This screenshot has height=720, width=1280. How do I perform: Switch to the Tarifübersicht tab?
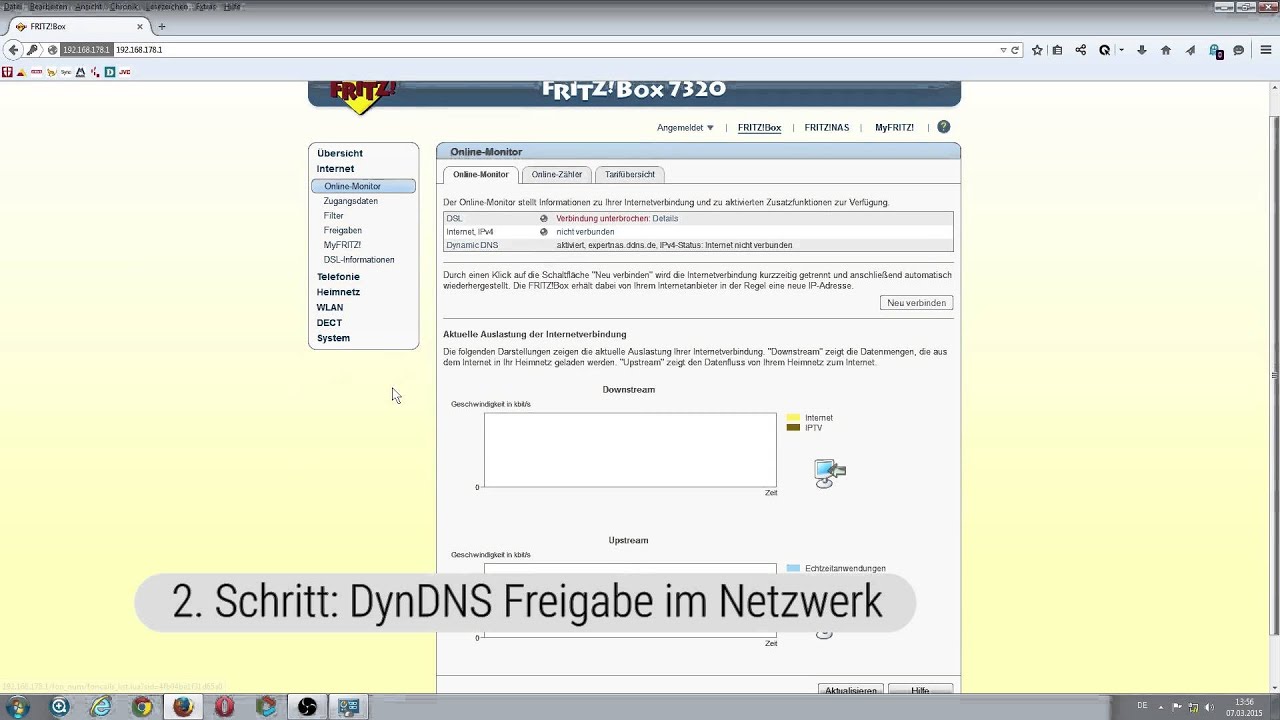[x=630, y=174]
